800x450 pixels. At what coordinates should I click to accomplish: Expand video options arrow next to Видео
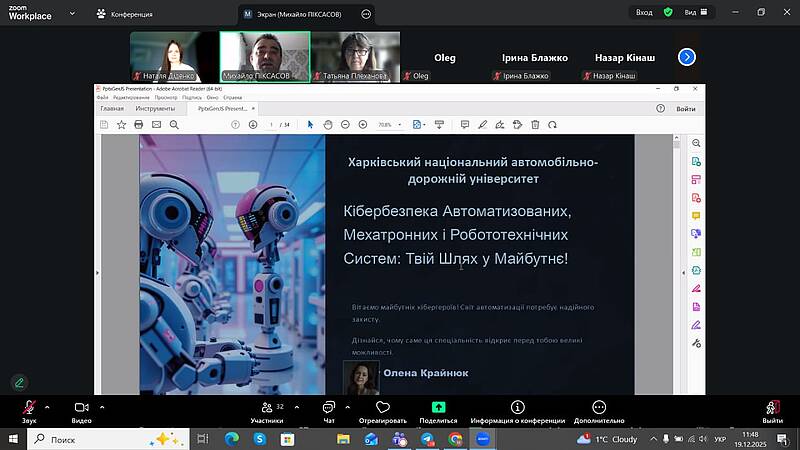click(x=102, y=406)
